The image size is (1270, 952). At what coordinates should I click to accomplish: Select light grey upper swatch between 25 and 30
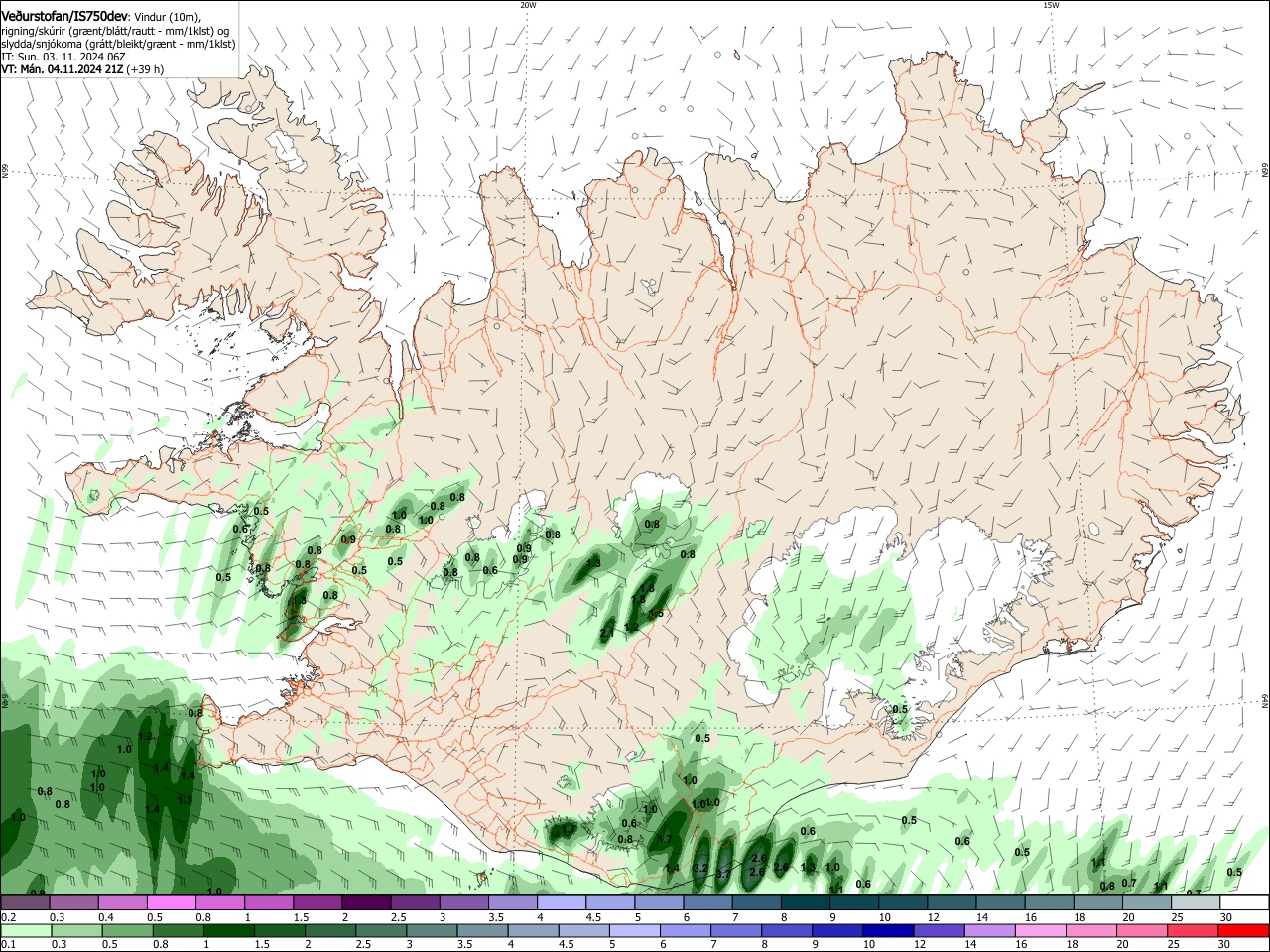point(1194,902)
